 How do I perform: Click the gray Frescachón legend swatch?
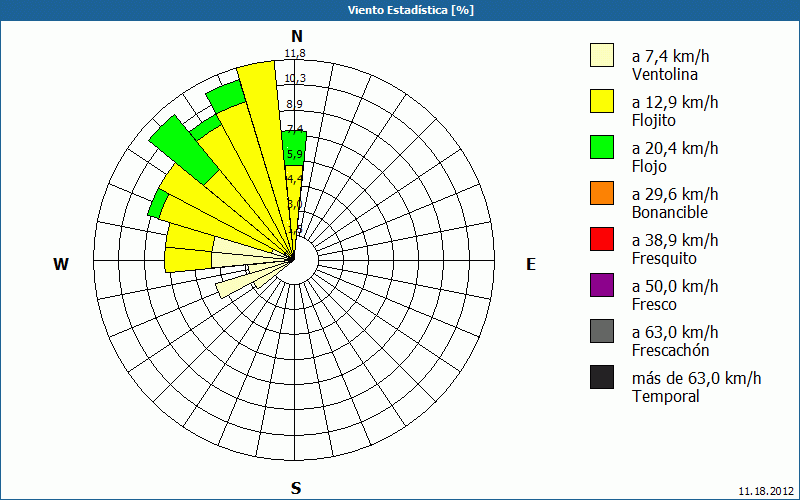click(602, 331)
